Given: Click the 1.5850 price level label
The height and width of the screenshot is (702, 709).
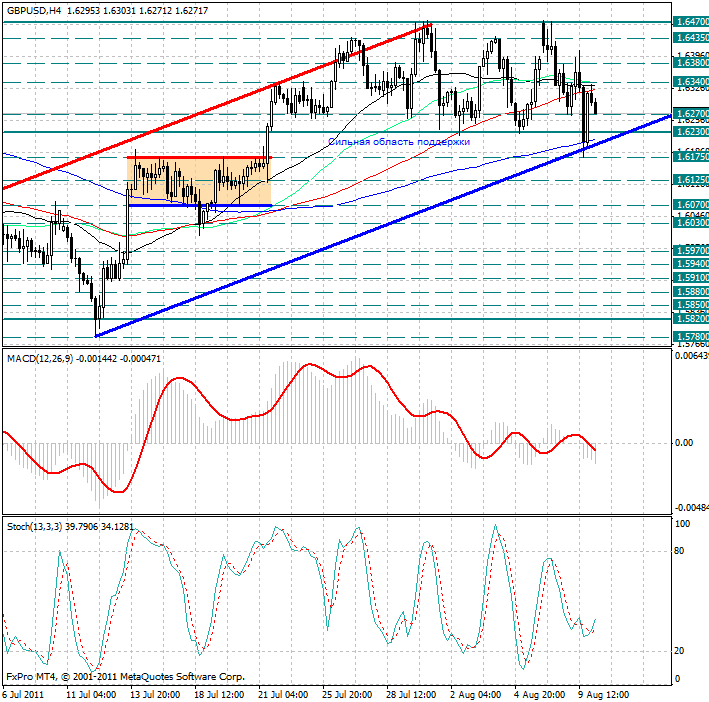Looking at the screenshot, I should (x=691, y=305).
